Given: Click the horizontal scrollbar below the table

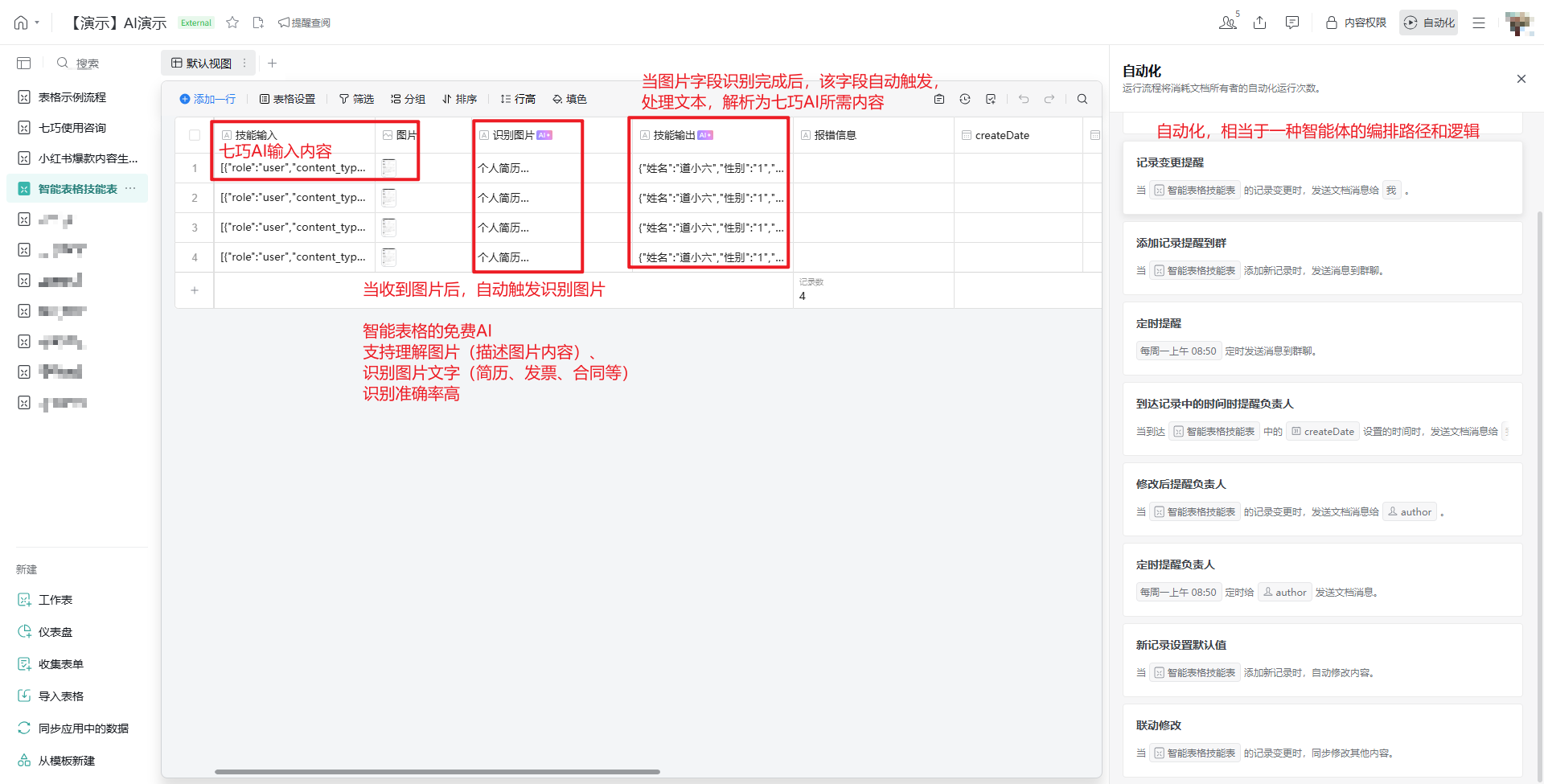Looking at the screenshot, I should click(437, 771).
